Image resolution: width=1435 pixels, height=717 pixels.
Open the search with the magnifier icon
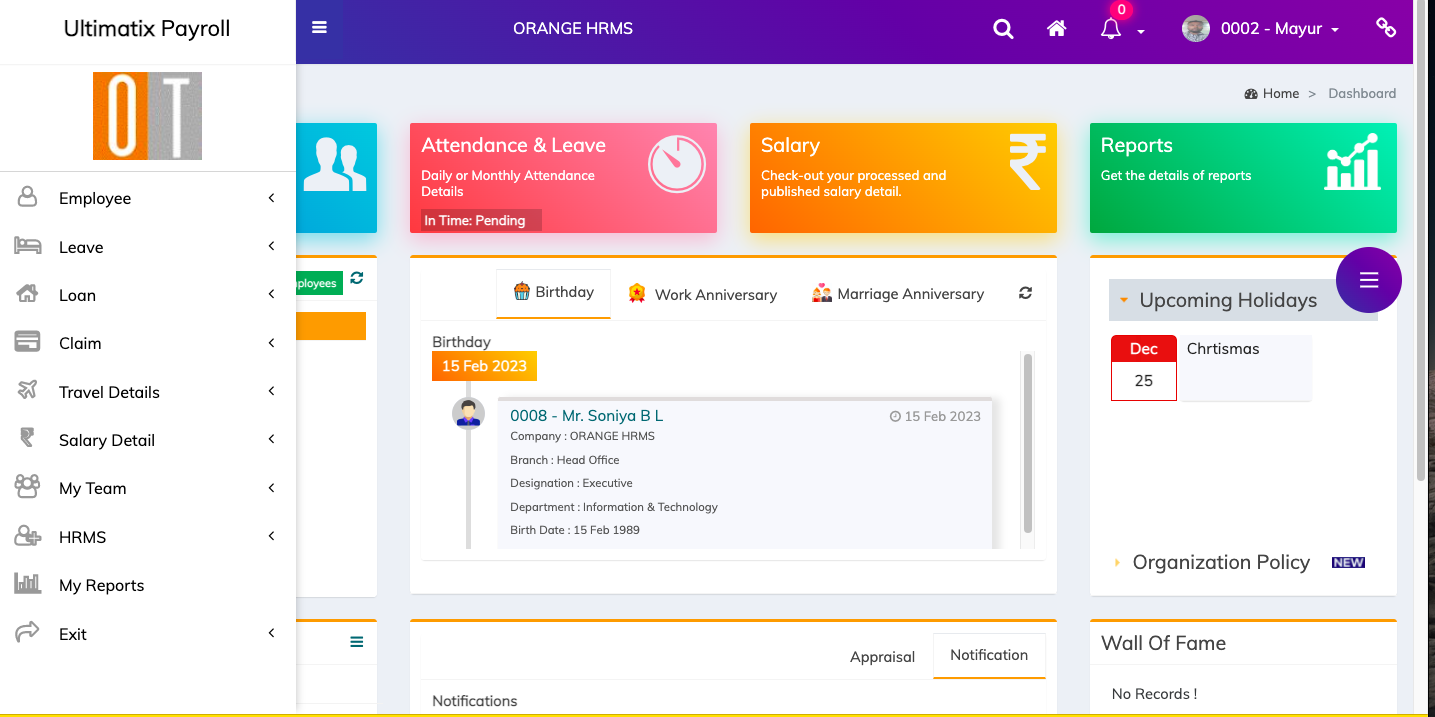[1003, 28]
